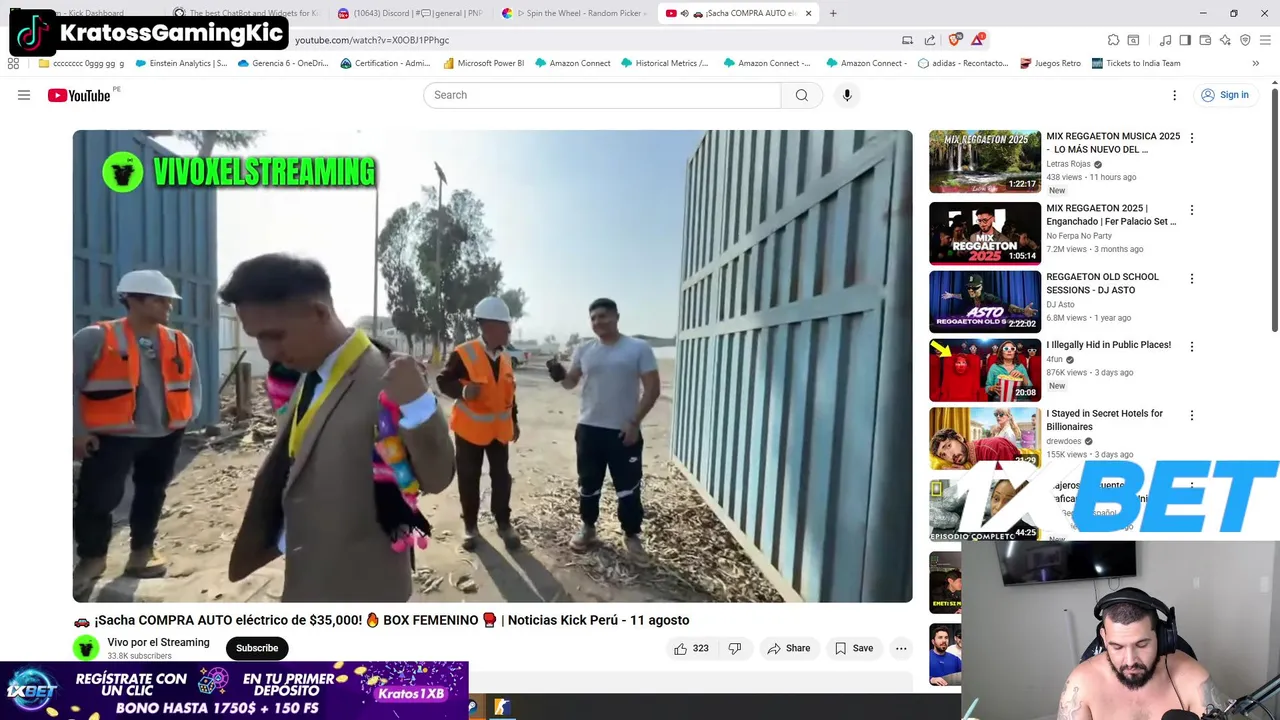Open the DJ Asto channel link
This screenshot has height=720, width=1280.
tap(1060, 305)
